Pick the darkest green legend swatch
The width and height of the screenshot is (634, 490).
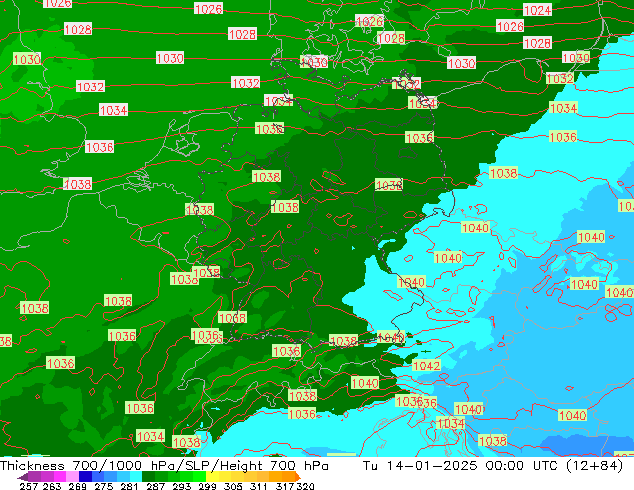pyautogui.click(x=148, y=477)
